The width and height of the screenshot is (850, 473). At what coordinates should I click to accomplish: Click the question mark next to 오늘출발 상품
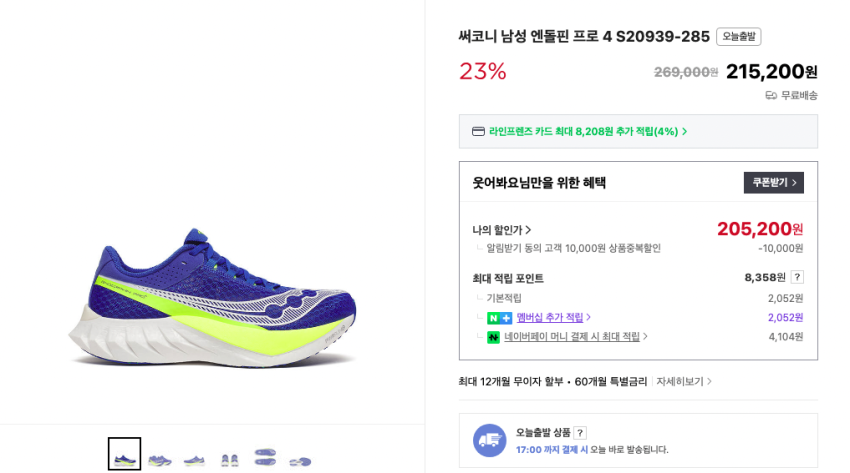(x=580, y=433)
